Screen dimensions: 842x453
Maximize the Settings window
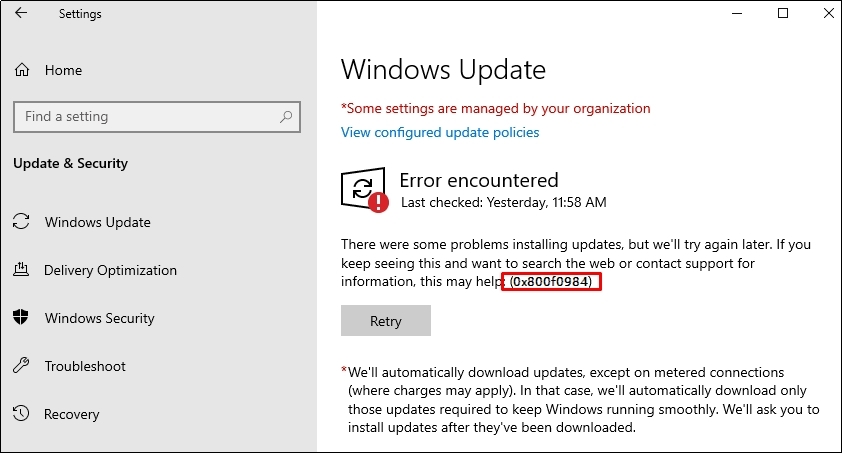click(783, 13)
